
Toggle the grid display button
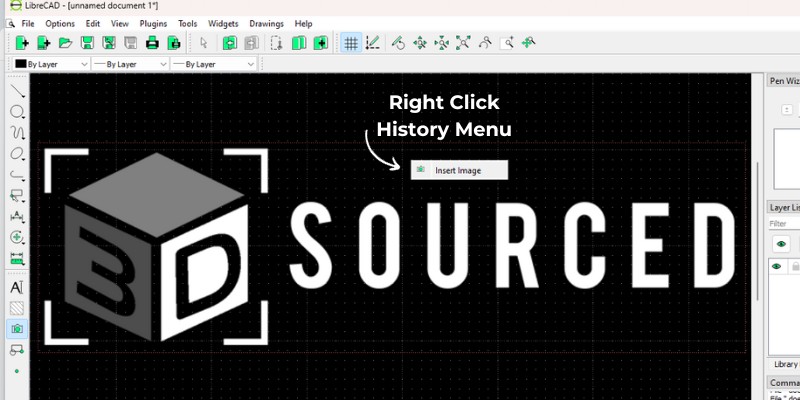(x=351, y=43)
